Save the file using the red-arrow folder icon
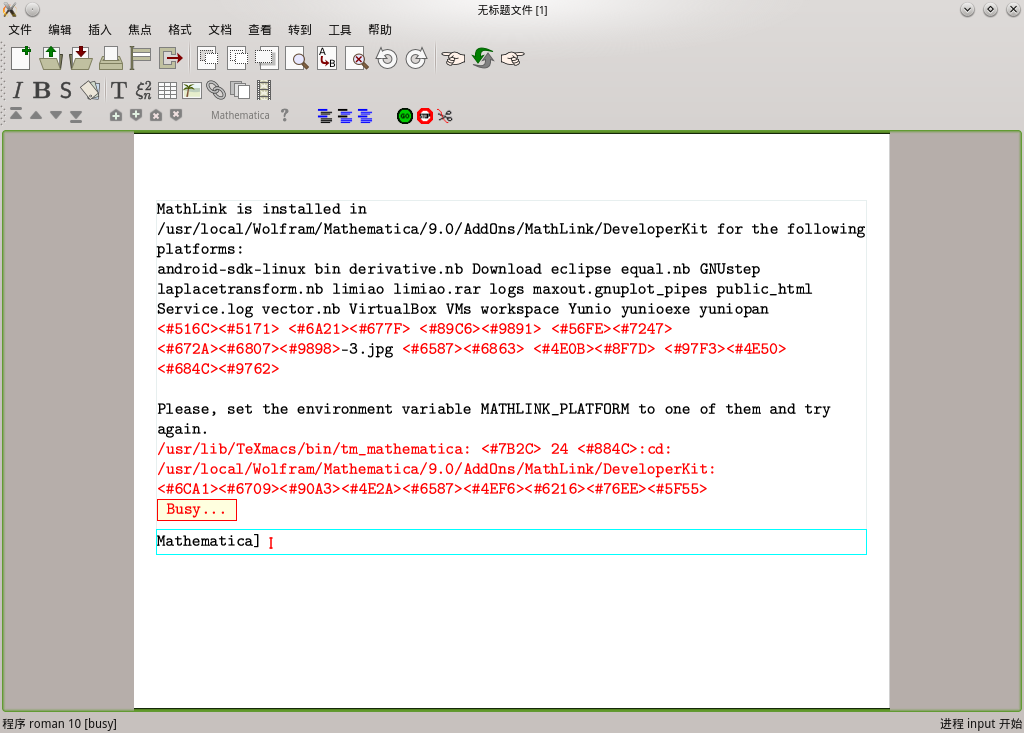Viewport: 1024px width, 733px height. coord(81,58)
